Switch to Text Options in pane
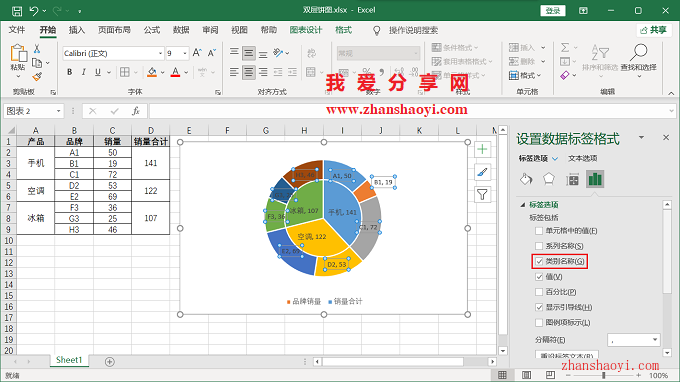 [x=582, y=159]
